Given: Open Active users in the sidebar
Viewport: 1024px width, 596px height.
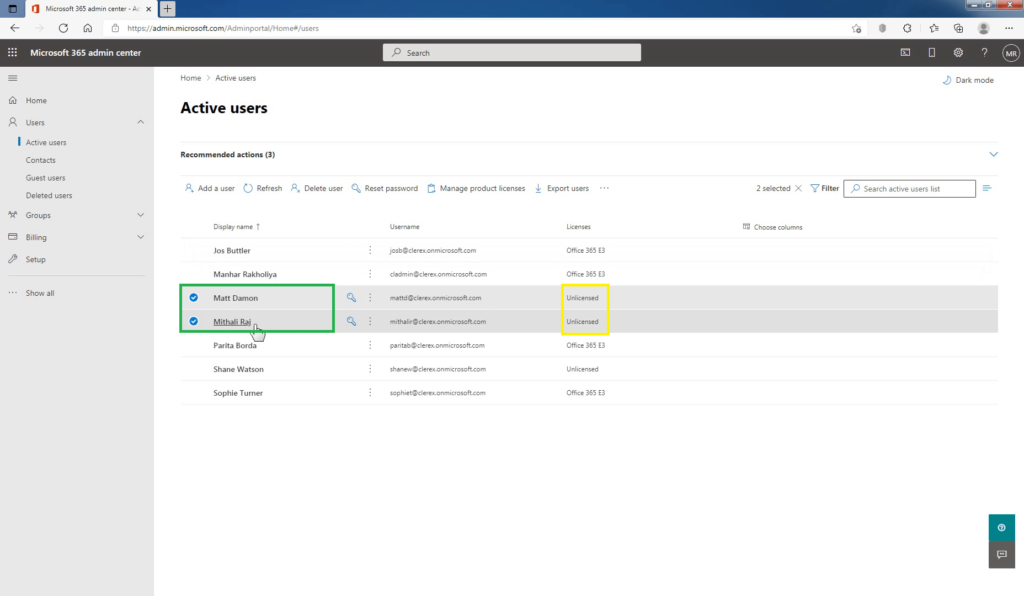Looking at the screenshot, I should tap(46, 142).
